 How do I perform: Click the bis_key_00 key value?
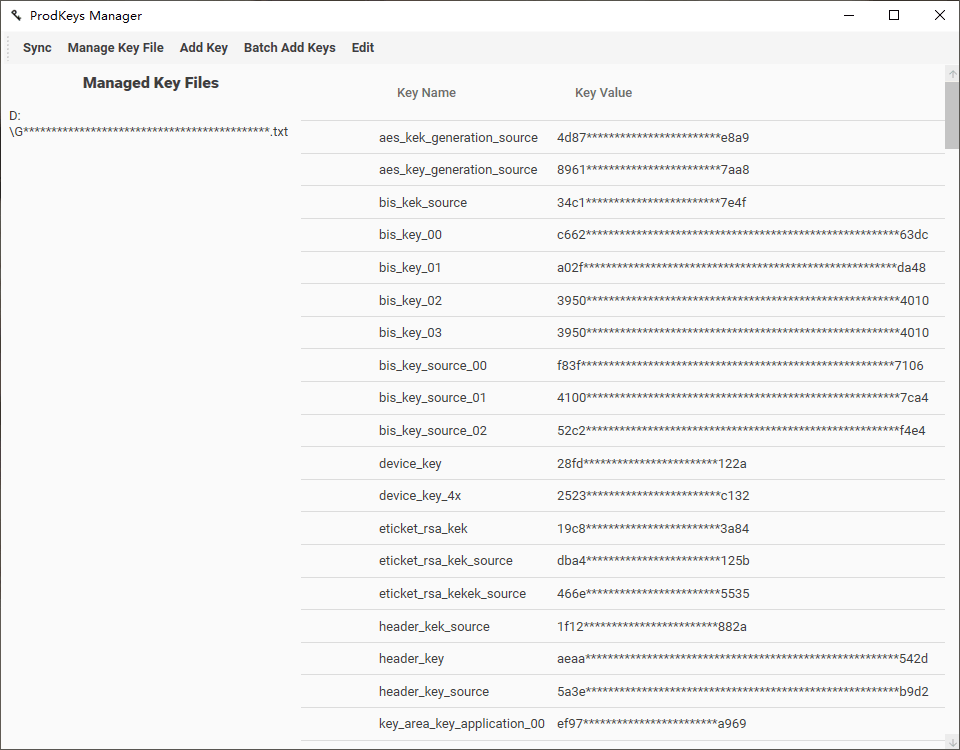pyautogui.click(x=742, y=236)
